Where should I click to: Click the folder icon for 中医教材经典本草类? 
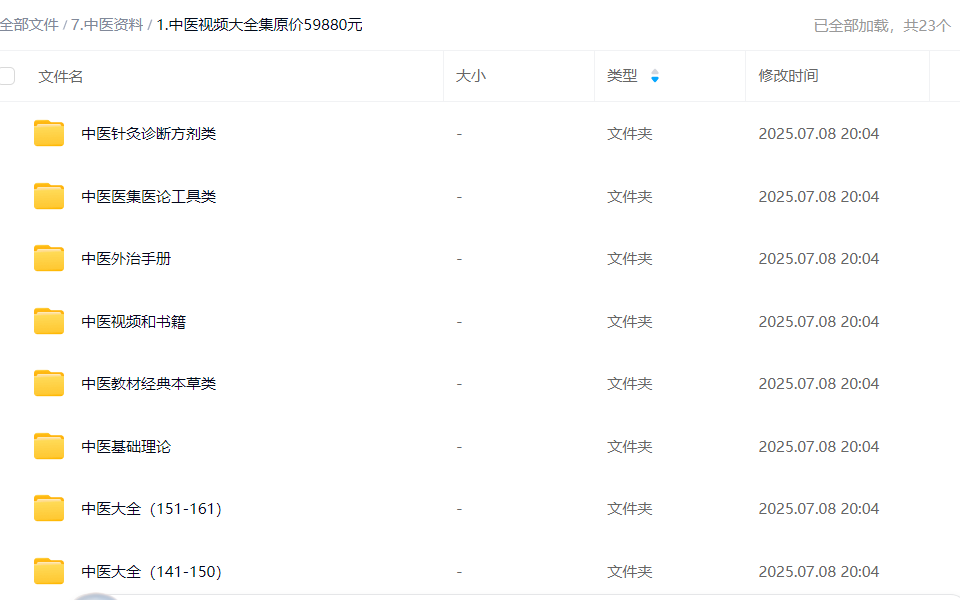tap(49, 384)
